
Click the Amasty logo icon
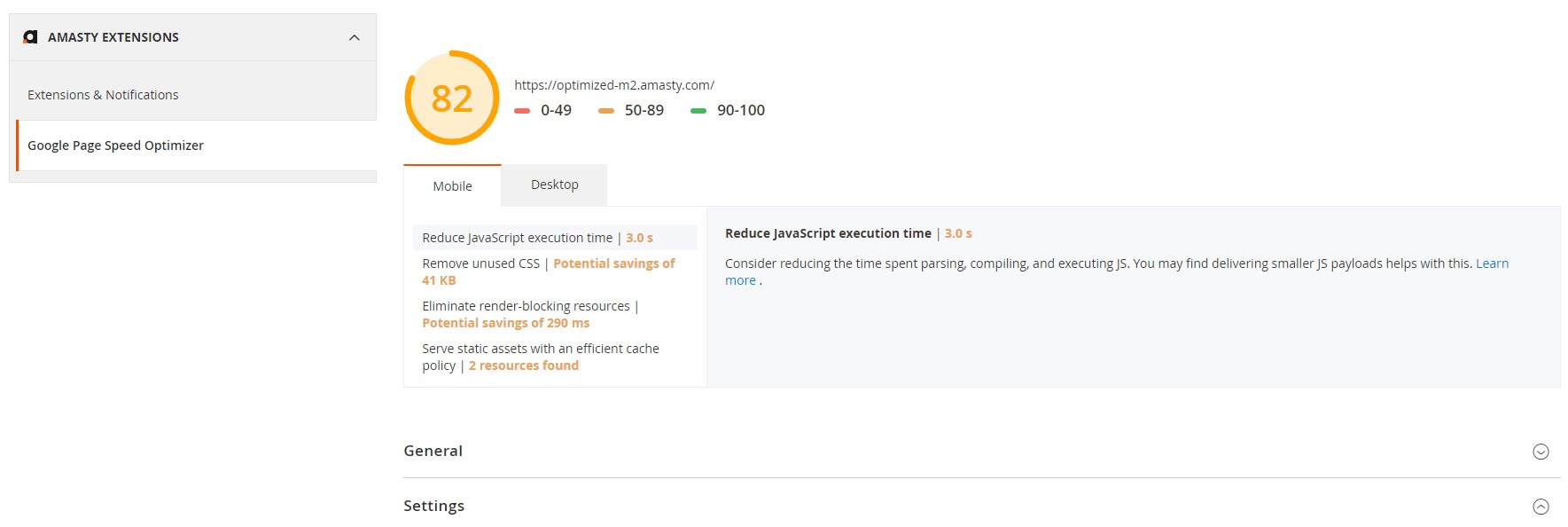tap(30, 37)
